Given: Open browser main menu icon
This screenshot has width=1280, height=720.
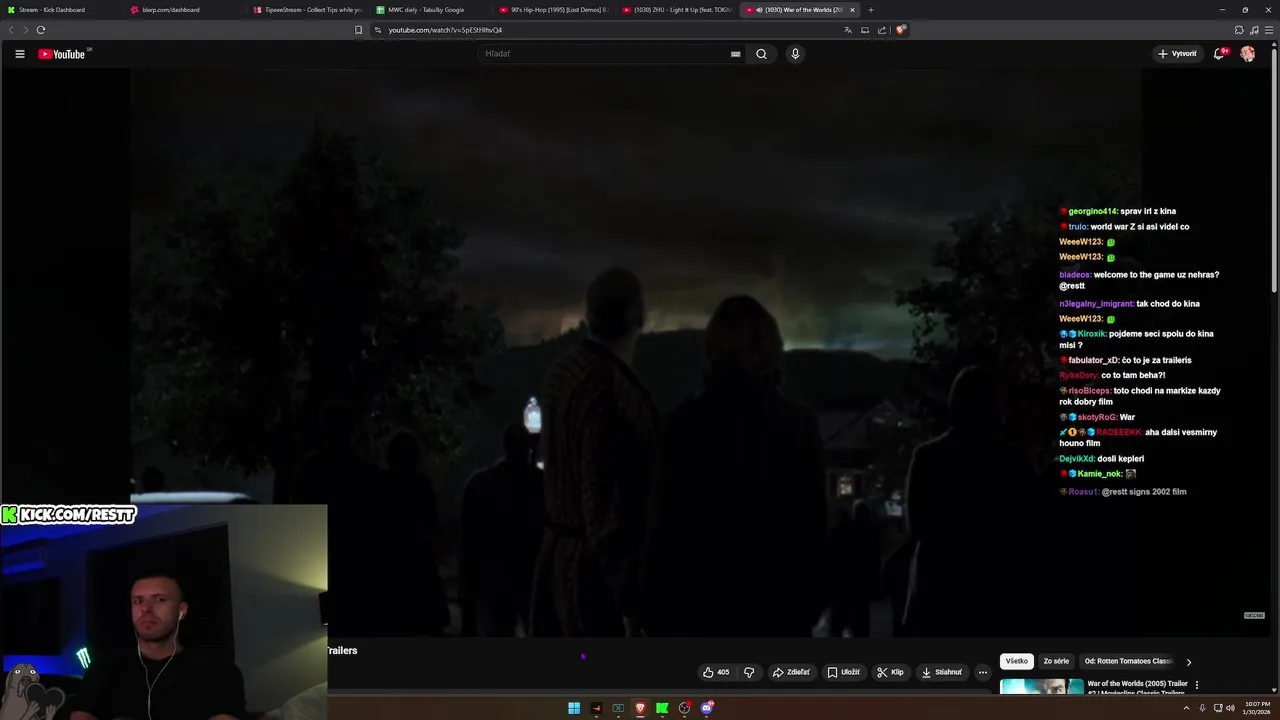Looking at the screenshot, I should pyautogui.click(x=1267, y=30).
